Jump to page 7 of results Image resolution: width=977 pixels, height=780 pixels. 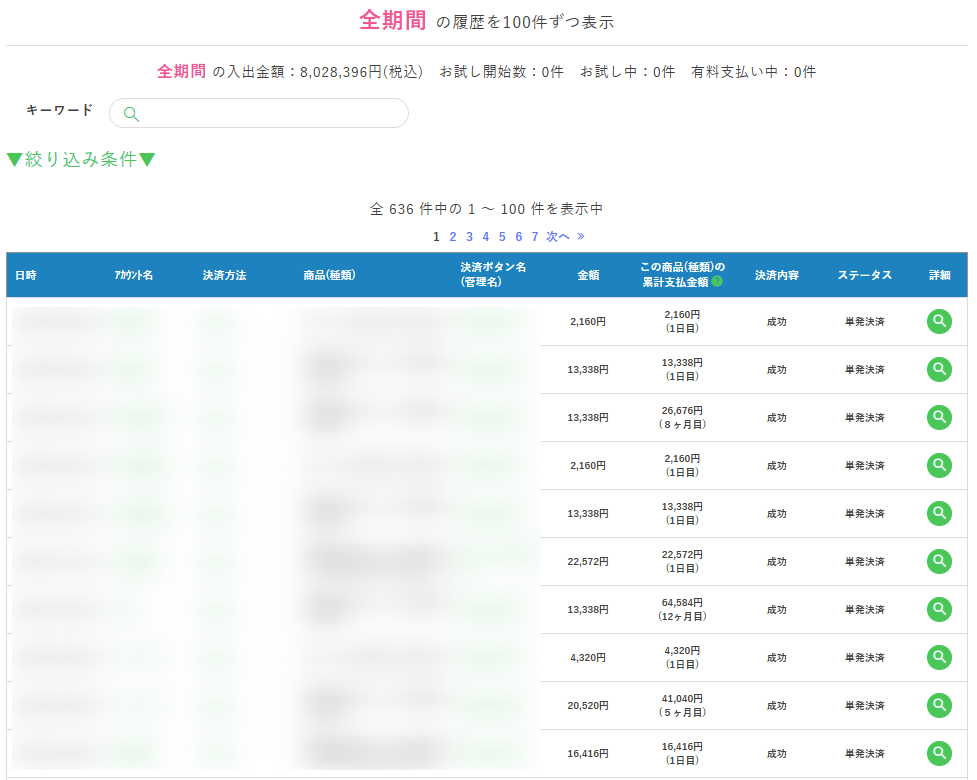click(535, 237)
